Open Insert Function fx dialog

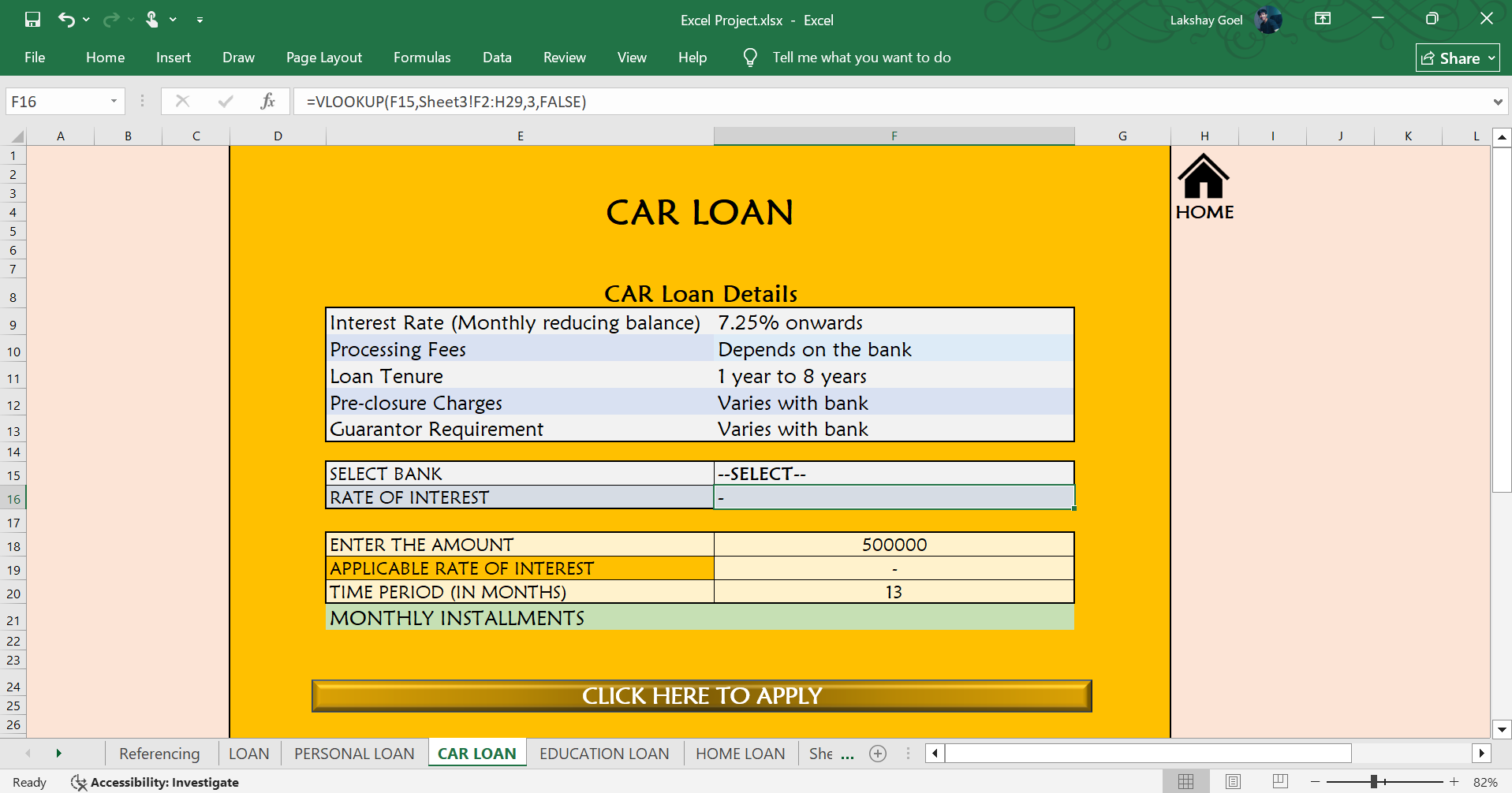(x=268, y=101)
